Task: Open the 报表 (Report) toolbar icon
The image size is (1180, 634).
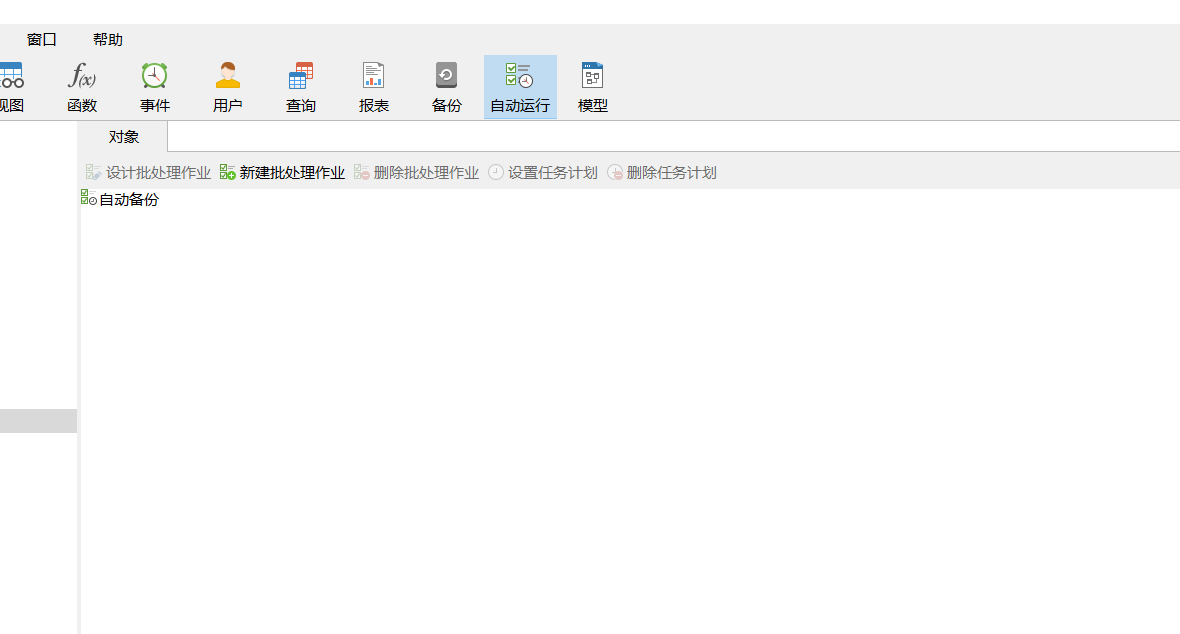Action: tap(374, 86)
